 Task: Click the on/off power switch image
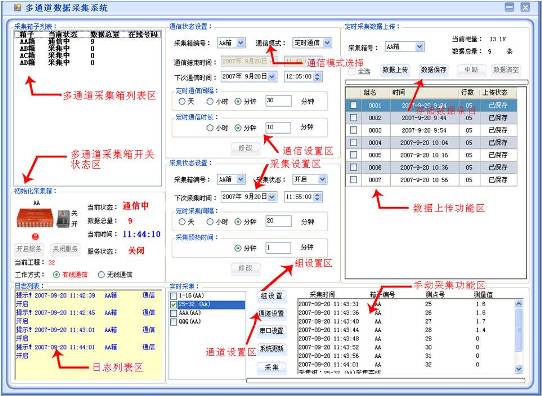[64, 219]
